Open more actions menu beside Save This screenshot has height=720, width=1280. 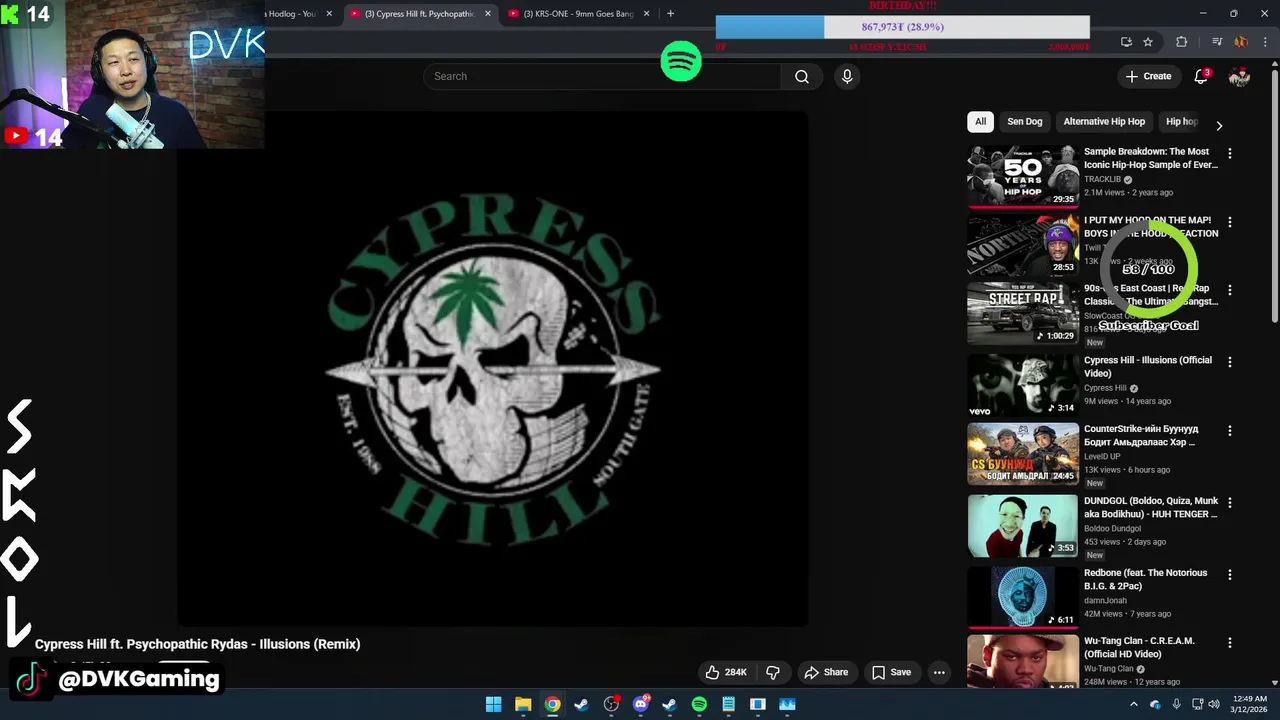tap(939, 672)
